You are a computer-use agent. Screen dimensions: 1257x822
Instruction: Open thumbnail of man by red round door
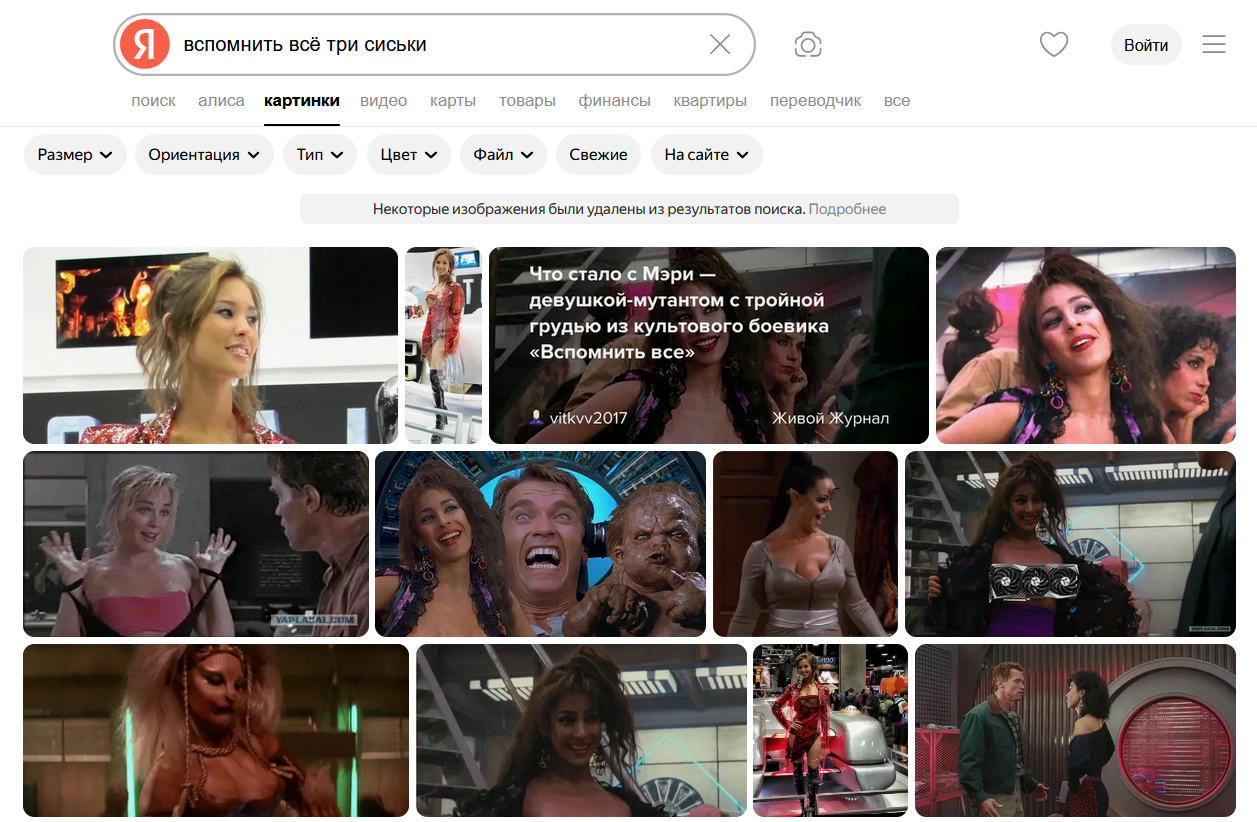1075,730
